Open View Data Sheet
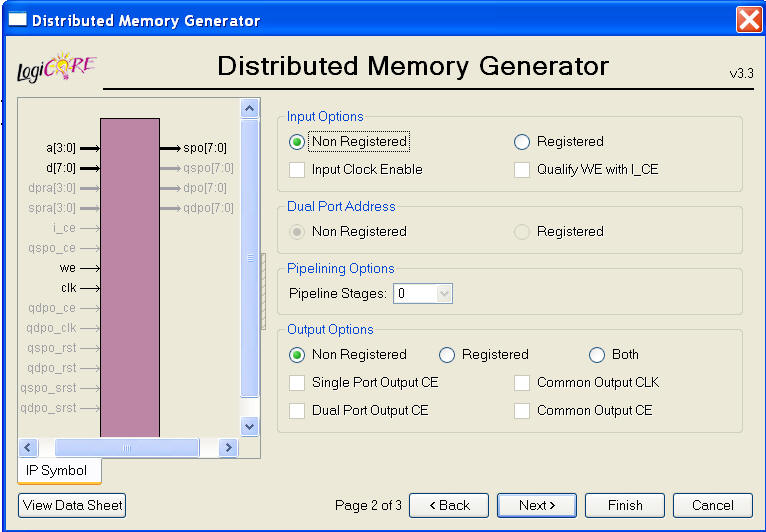This screenshot has width=766, height=532. pos(72,505)
